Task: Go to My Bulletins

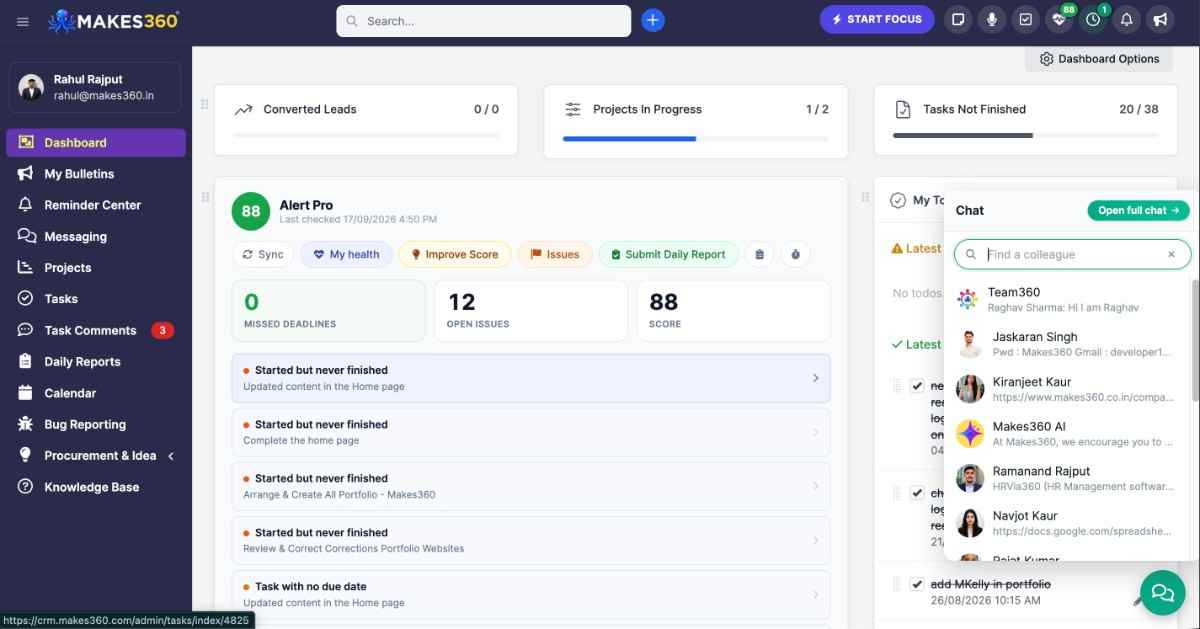Action: click(96, 174)
